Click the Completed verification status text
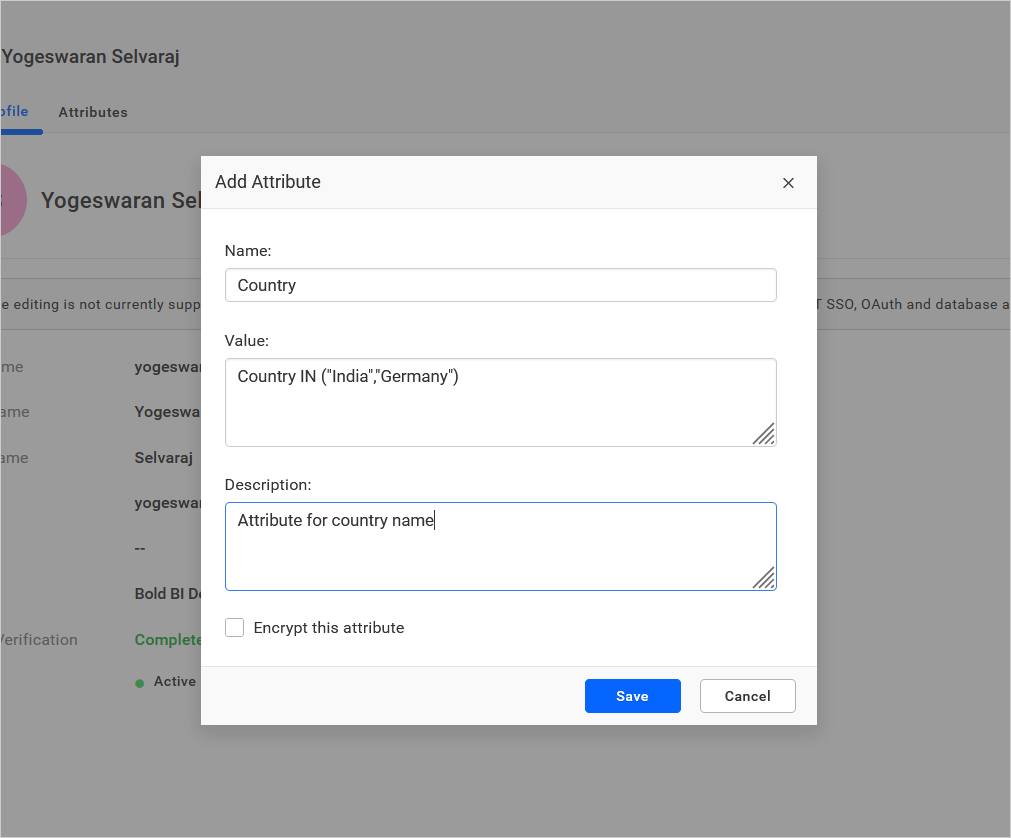Image resolution: width=1011 pixels, height=838 pixels. coord(166,639)
